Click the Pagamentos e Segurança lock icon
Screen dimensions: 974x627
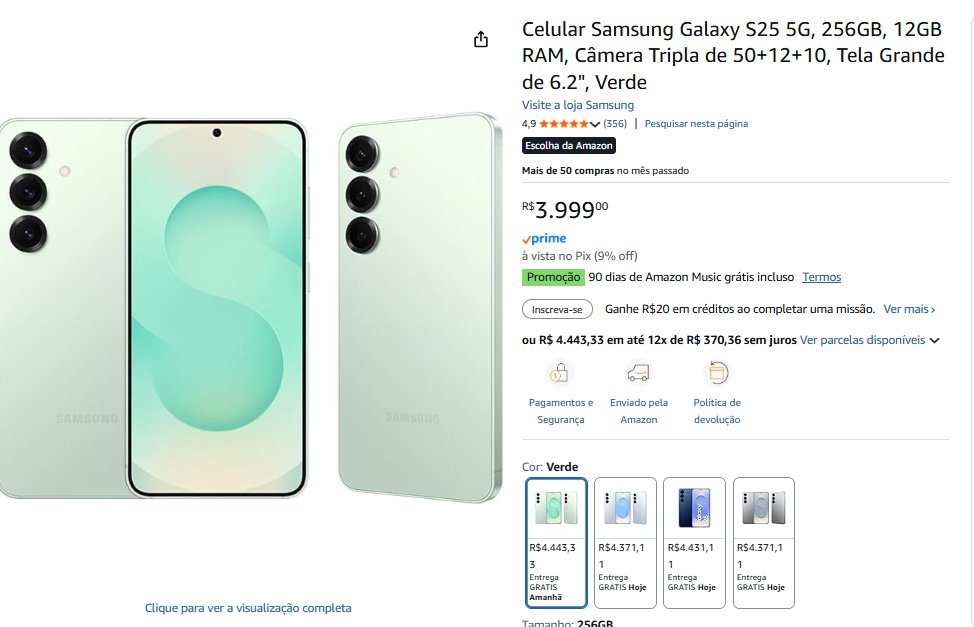(559, 374)
